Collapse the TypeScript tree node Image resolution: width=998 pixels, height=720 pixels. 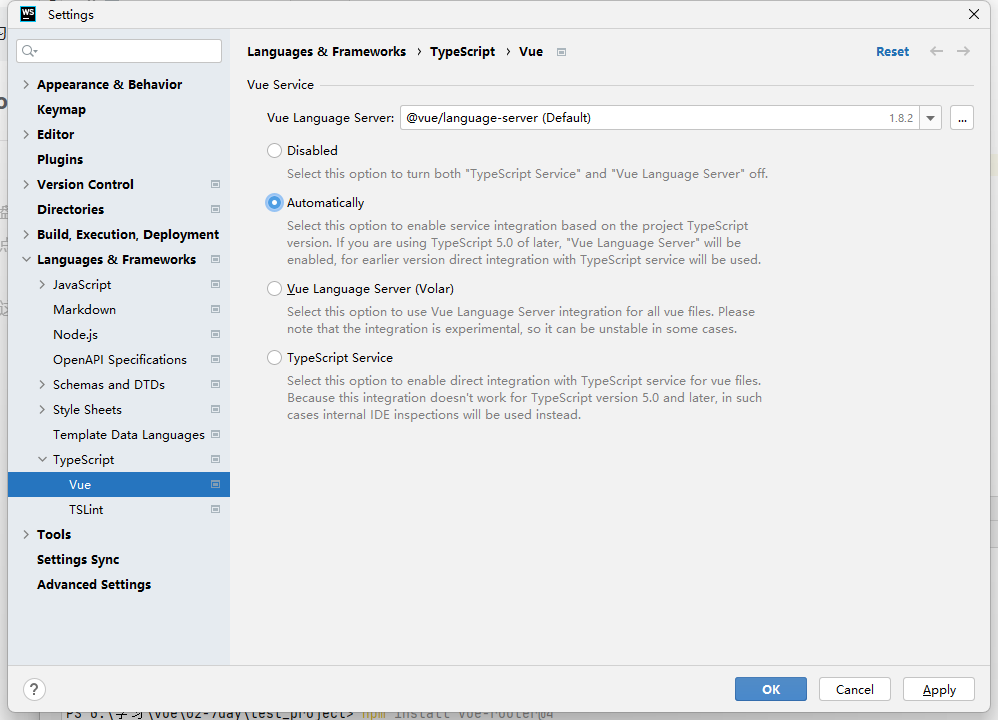tap(42, 460)
